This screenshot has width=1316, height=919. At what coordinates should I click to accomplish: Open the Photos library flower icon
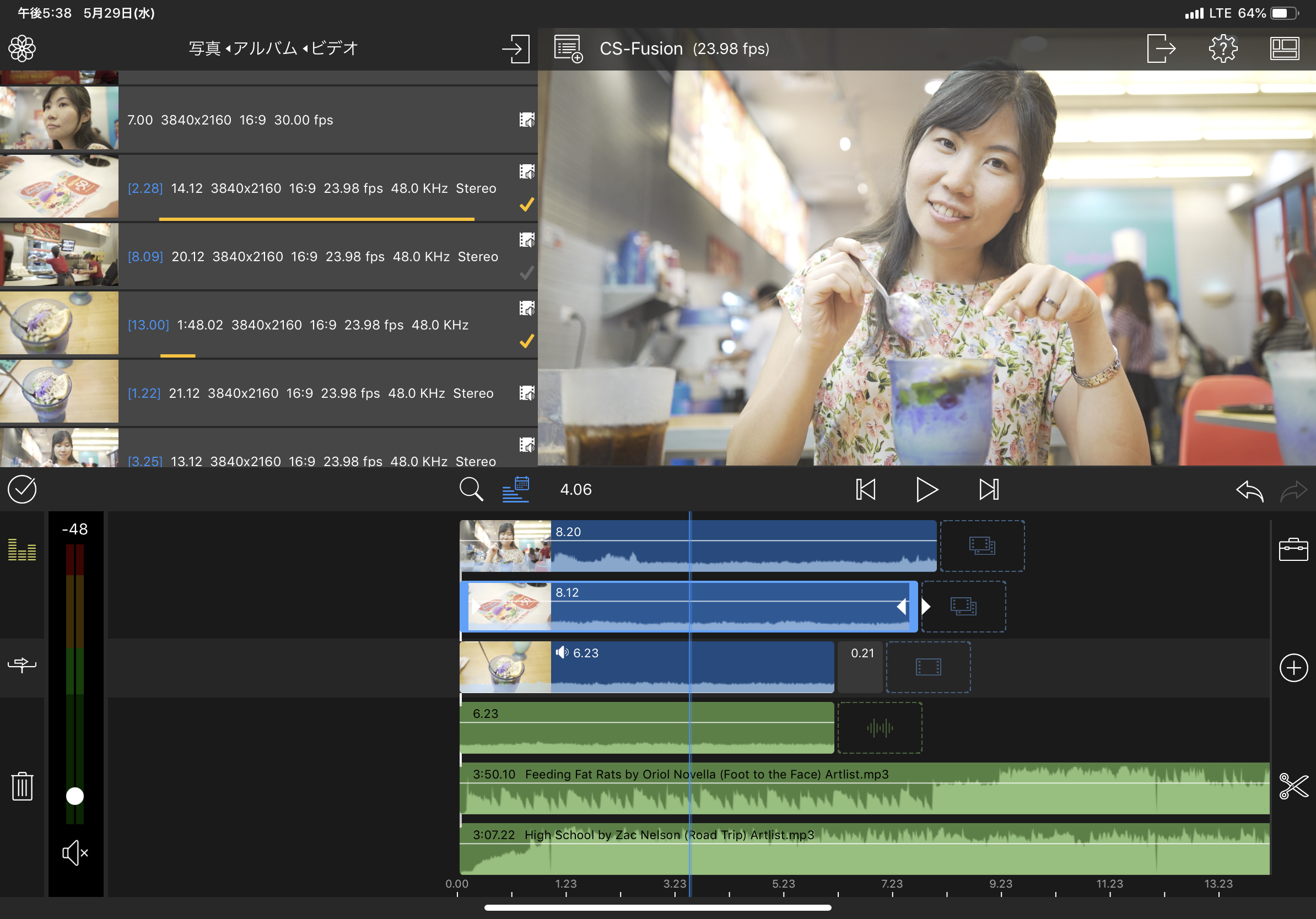22,48
